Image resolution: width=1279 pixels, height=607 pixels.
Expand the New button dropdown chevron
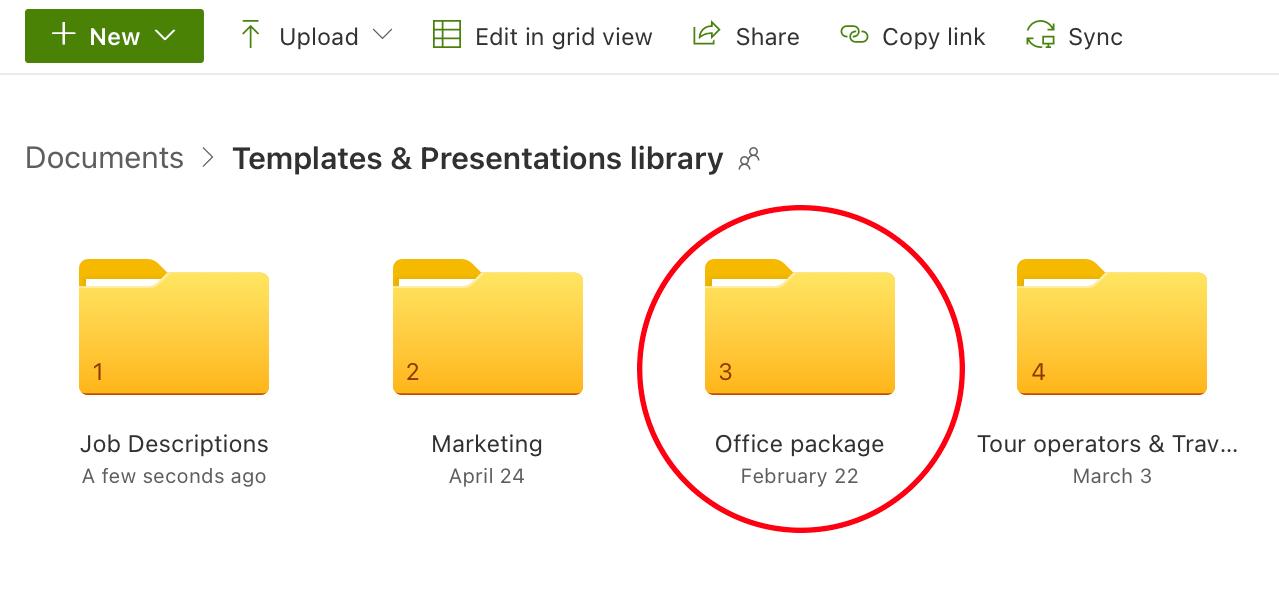166,36
